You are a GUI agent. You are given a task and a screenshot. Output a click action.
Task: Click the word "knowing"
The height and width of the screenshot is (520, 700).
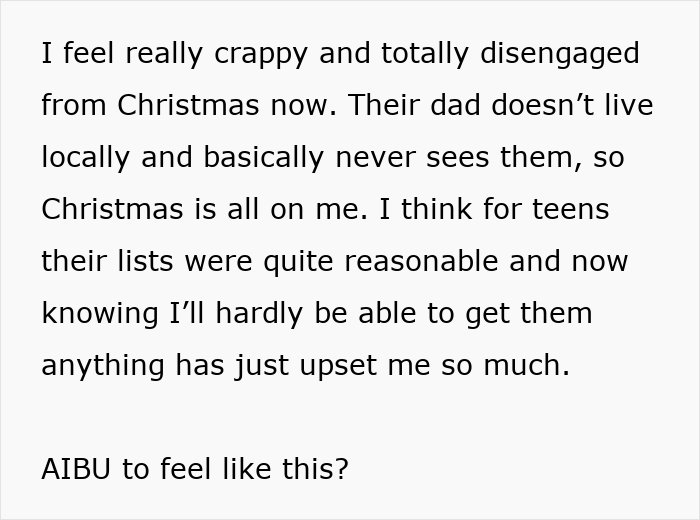click(x=96, y=314)
